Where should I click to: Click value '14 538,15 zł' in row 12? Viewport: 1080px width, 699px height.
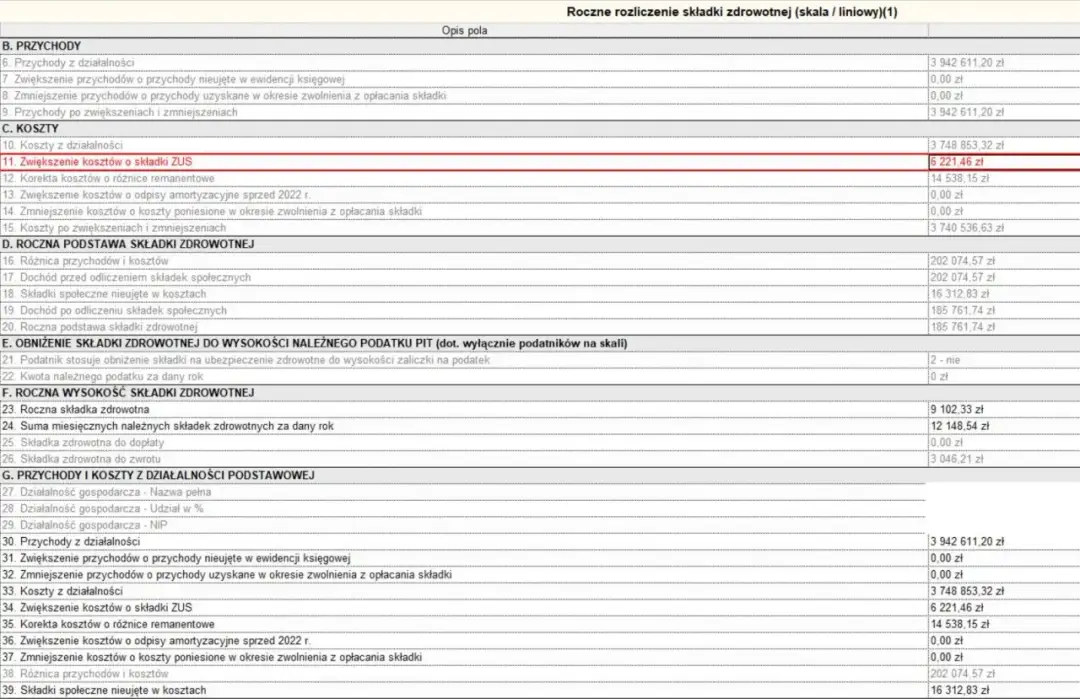[x=959, y=178]
